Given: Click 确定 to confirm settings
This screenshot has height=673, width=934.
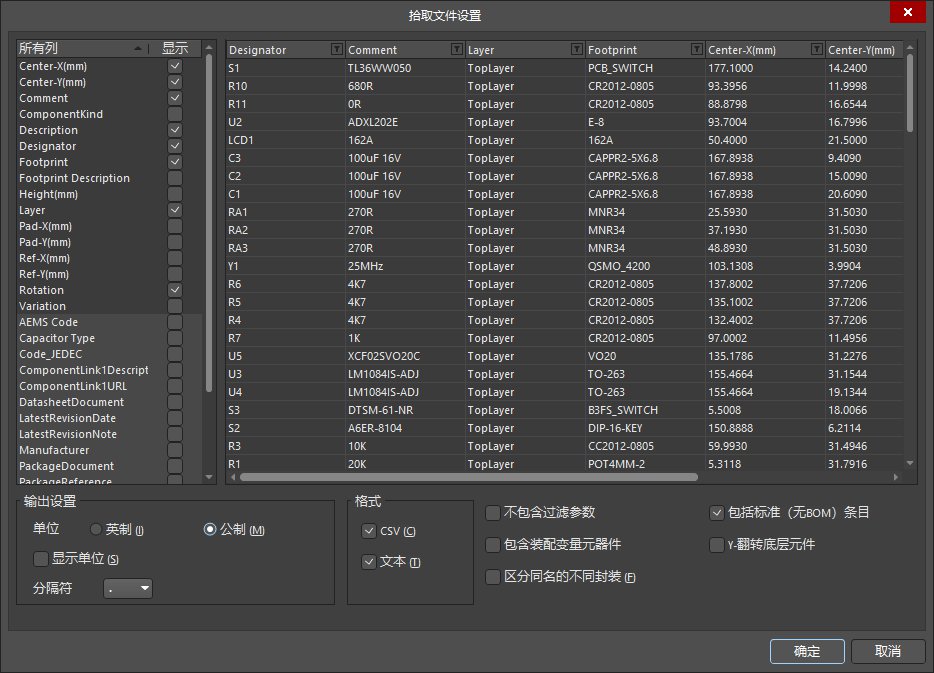Looking at the screenshot, I should (x=807, y=651).
